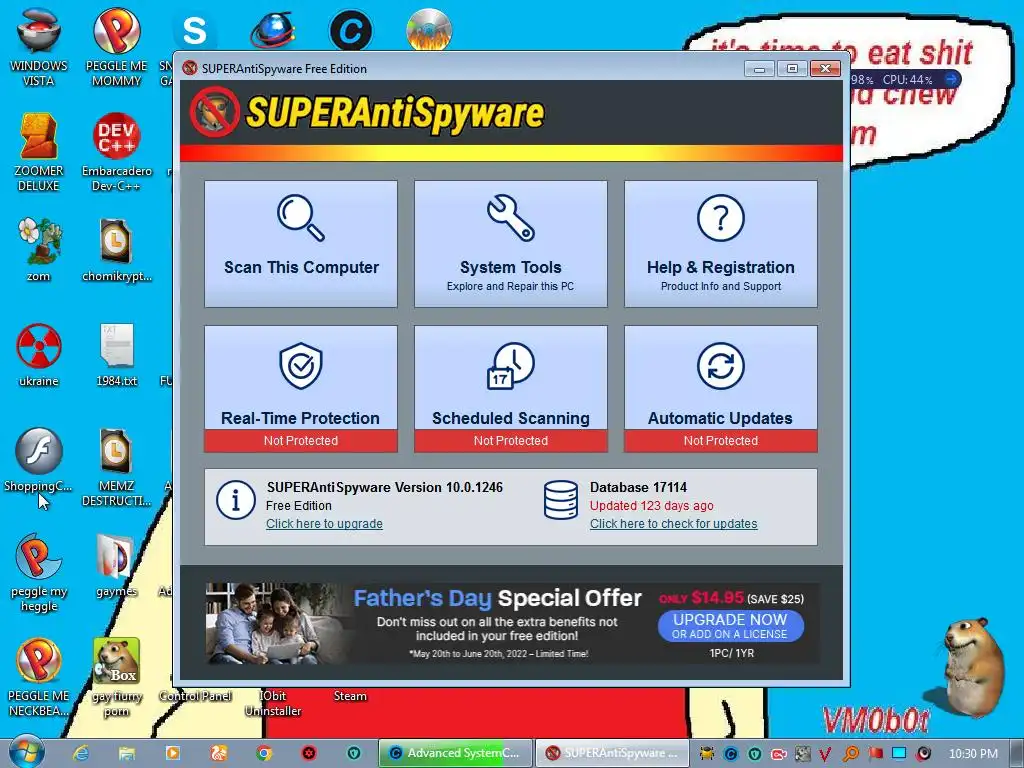Click Internet Explorer icon in taskbar
The height and width of the screenshot is (768, 1024).
(81, 753)
